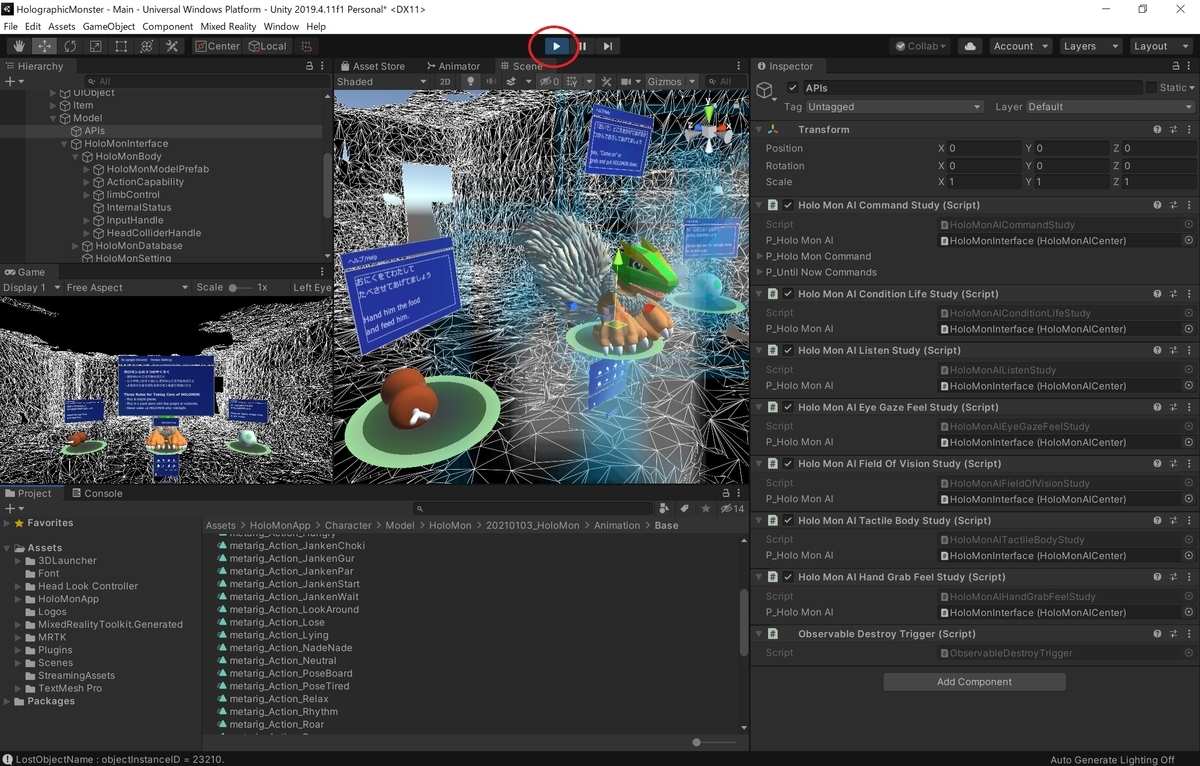Switch to the Asset Store tab

click(372, 66)
